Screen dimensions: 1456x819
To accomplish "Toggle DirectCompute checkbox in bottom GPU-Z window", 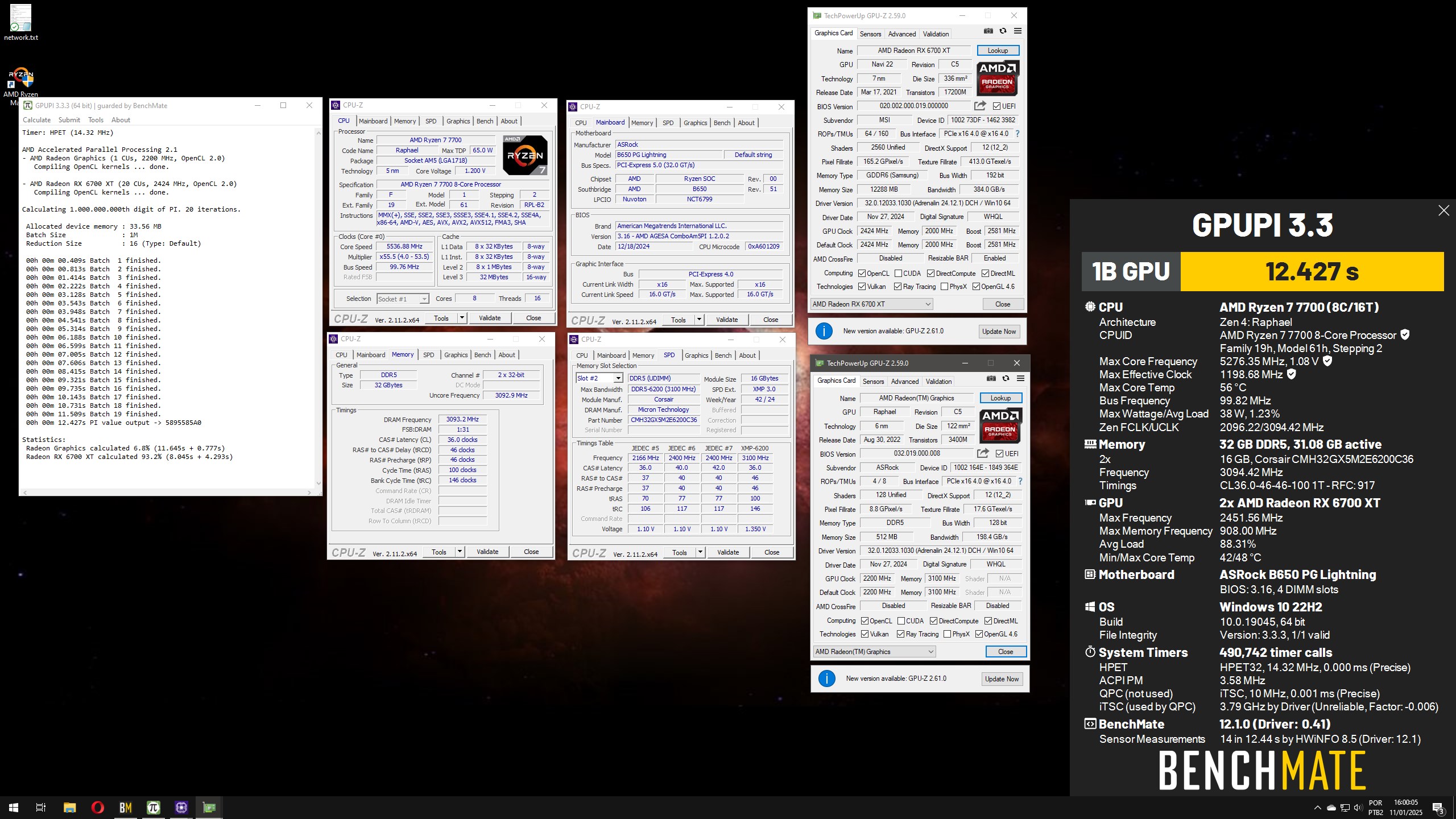I will click(x=933, y=621).
